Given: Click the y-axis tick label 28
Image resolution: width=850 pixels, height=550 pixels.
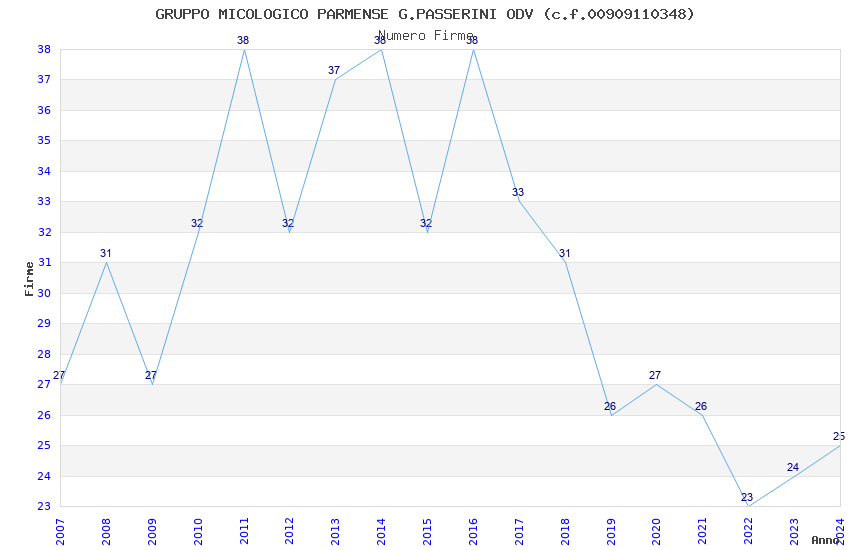Looking at the screenshot, I should (x=44, y=354).
